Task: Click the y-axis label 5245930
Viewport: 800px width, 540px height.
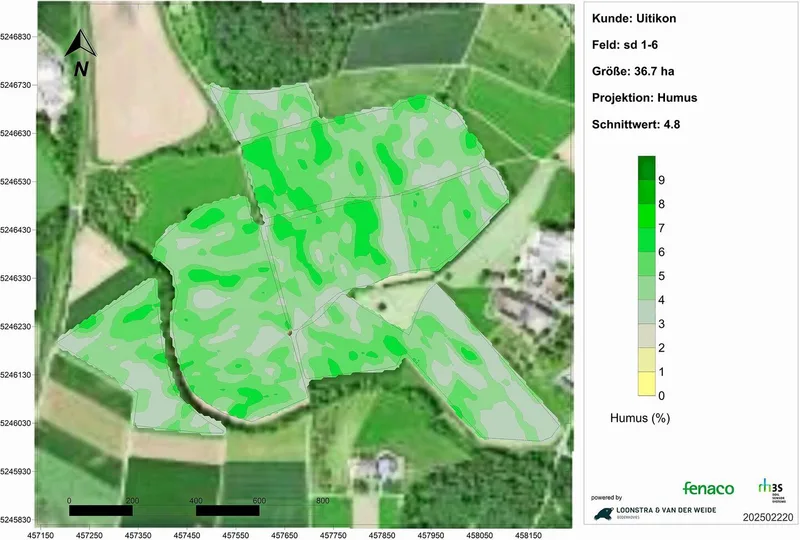Action: (x=15, y=472)
